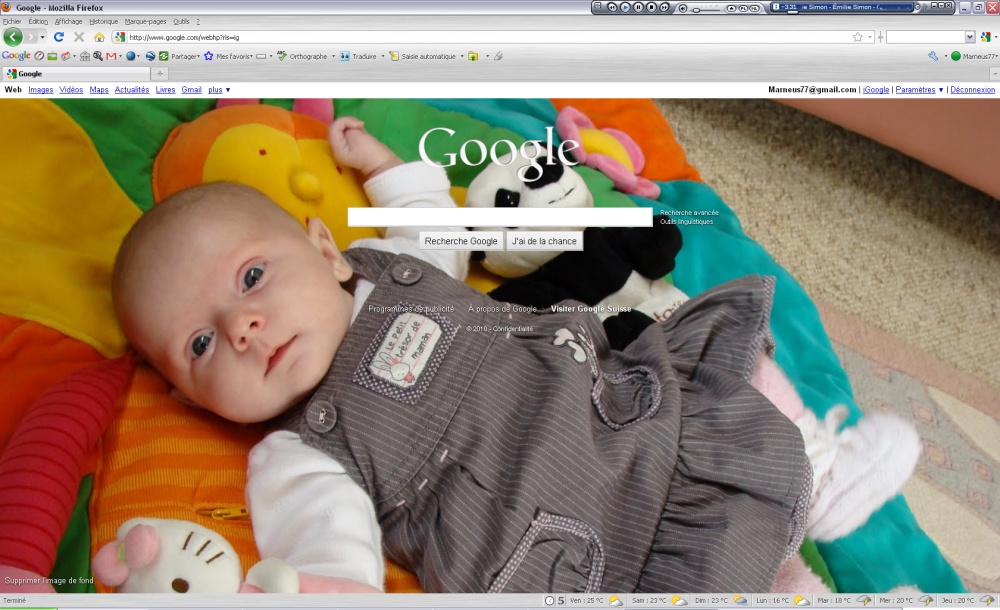
Task: Click the highlighter pen icon in toolbar
Action: coord(498,56)
